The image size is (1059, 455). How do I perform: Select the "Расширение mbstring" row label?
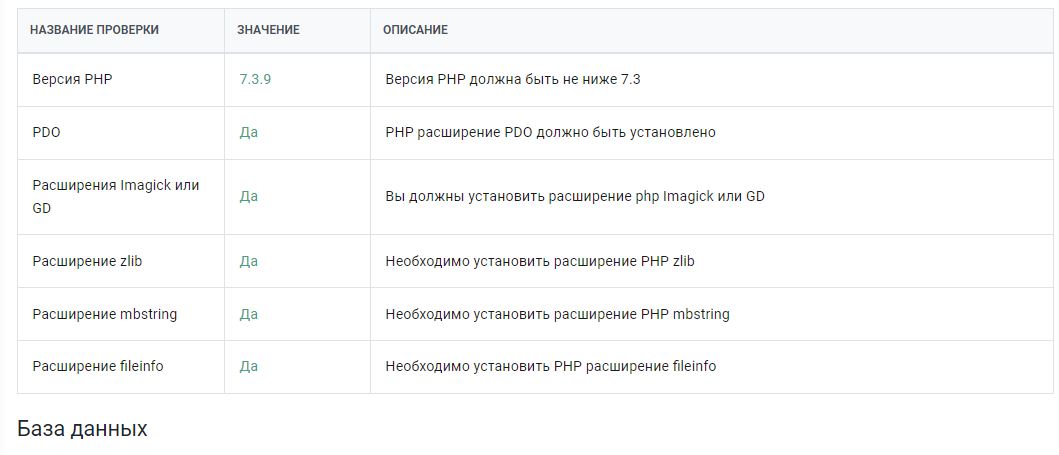104,314
